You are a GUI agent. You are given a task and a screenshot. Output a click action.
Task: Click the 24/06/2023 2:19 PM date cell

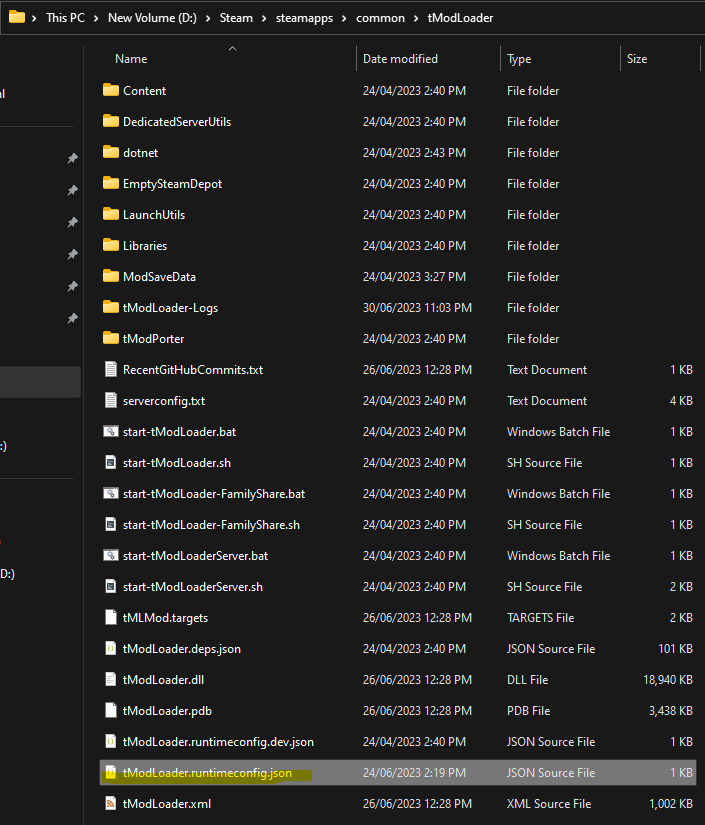[x=414, y=772]
